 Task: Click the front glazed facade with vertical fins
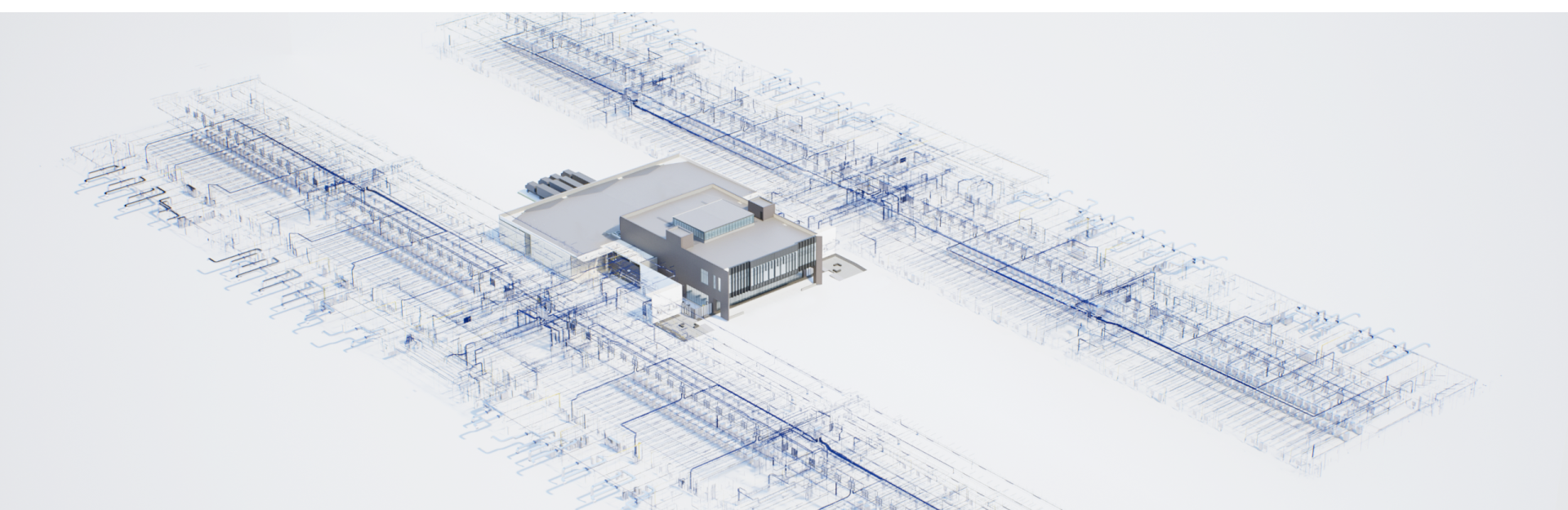772,276
